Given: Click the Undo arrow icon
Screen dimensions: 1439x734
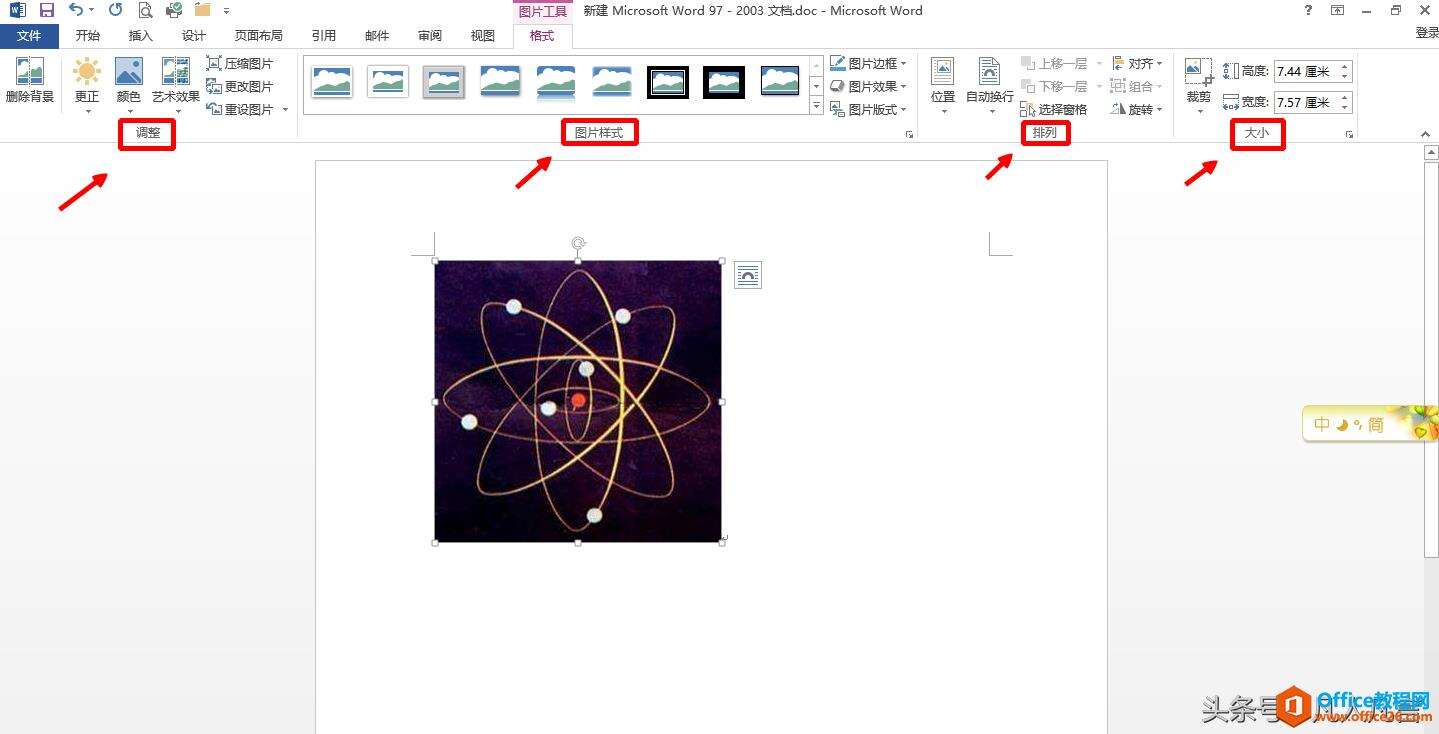Looking at the screenshot, I should tap(76, 10).
